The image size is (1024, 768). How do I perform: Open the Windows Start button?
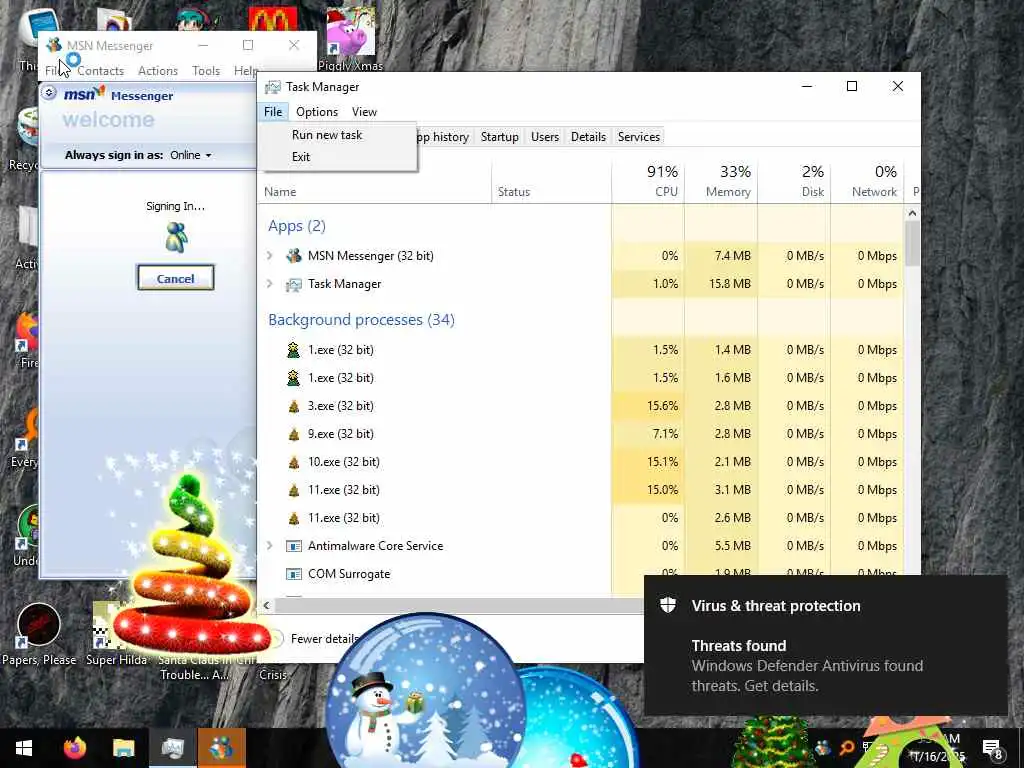click(x=24, y=748)
